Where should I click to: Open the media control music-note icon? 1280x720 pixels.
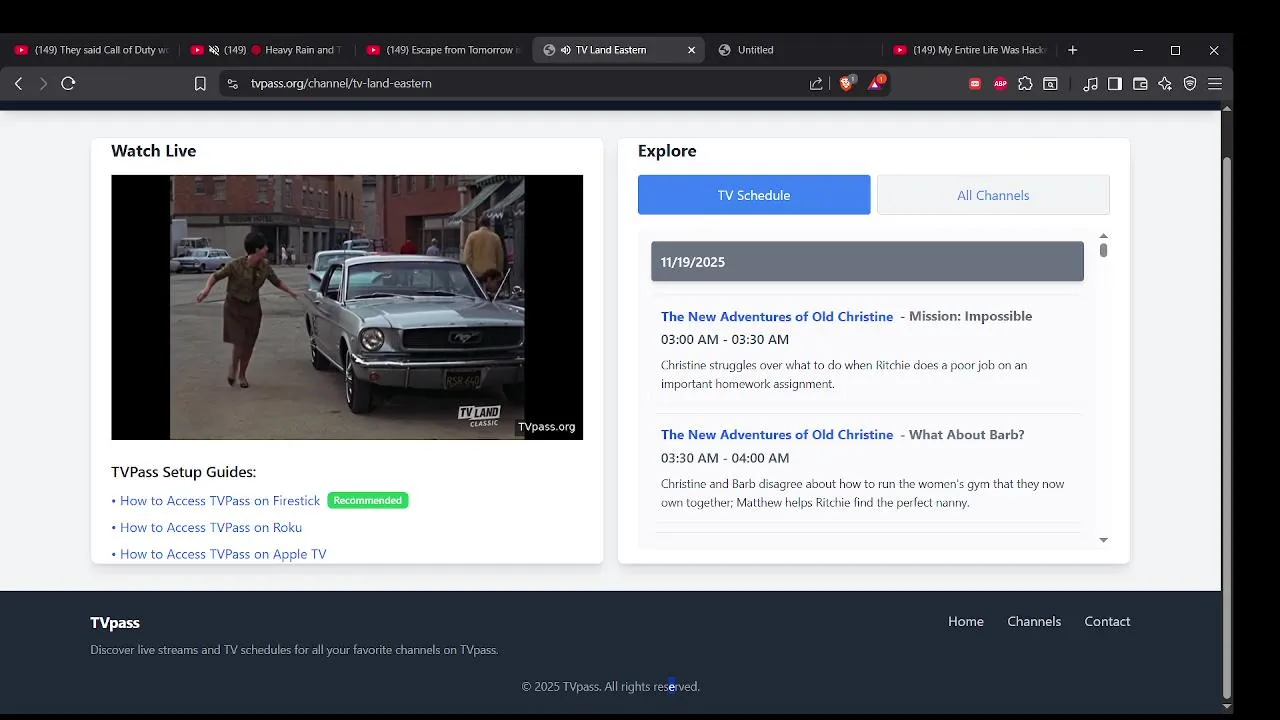pos(1090,84)
